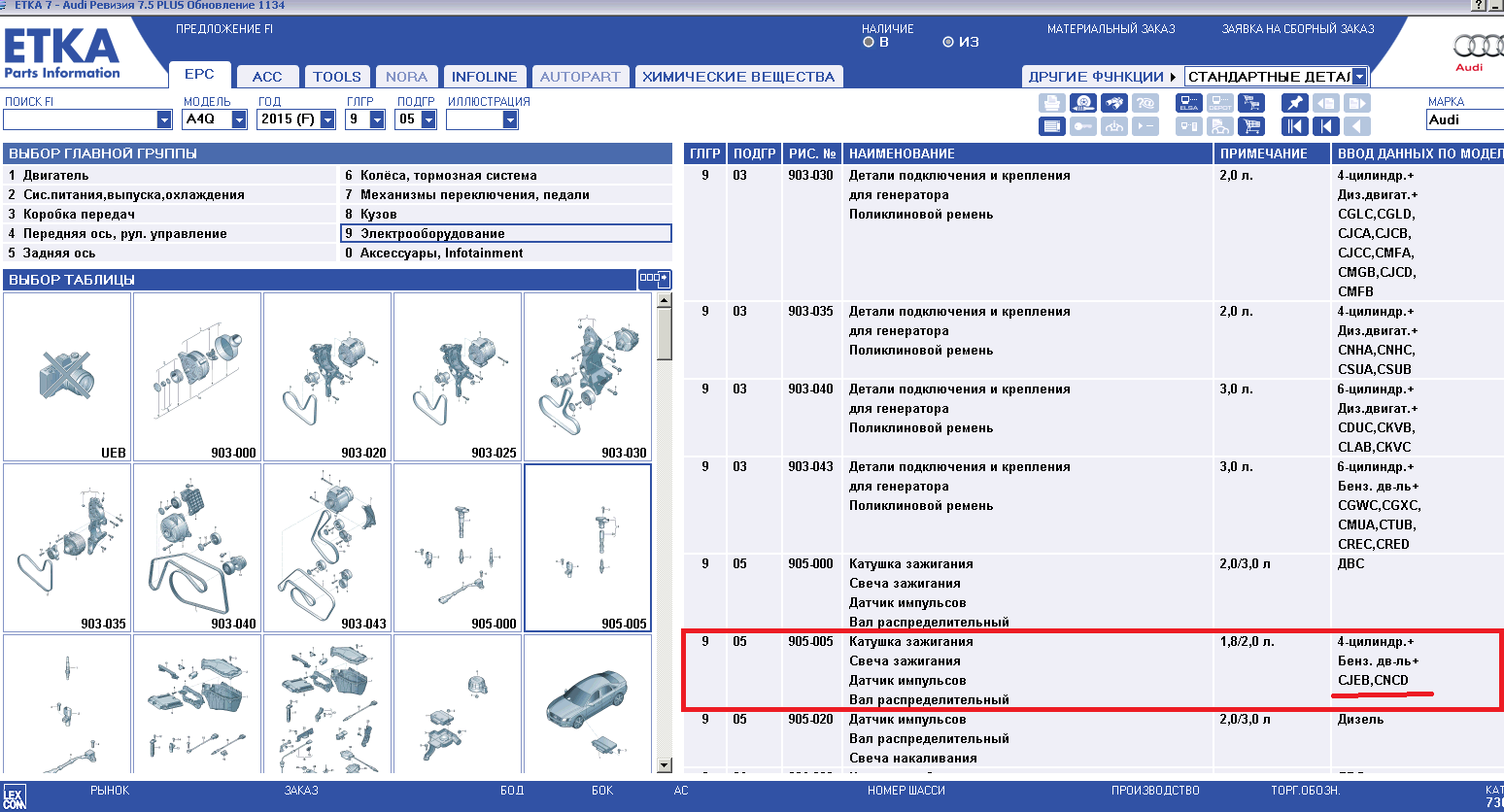Click the vehicle info car icon
The width and height of the screenshot is (1504, 812).
pyautogui.click(x=1114, y=126)
